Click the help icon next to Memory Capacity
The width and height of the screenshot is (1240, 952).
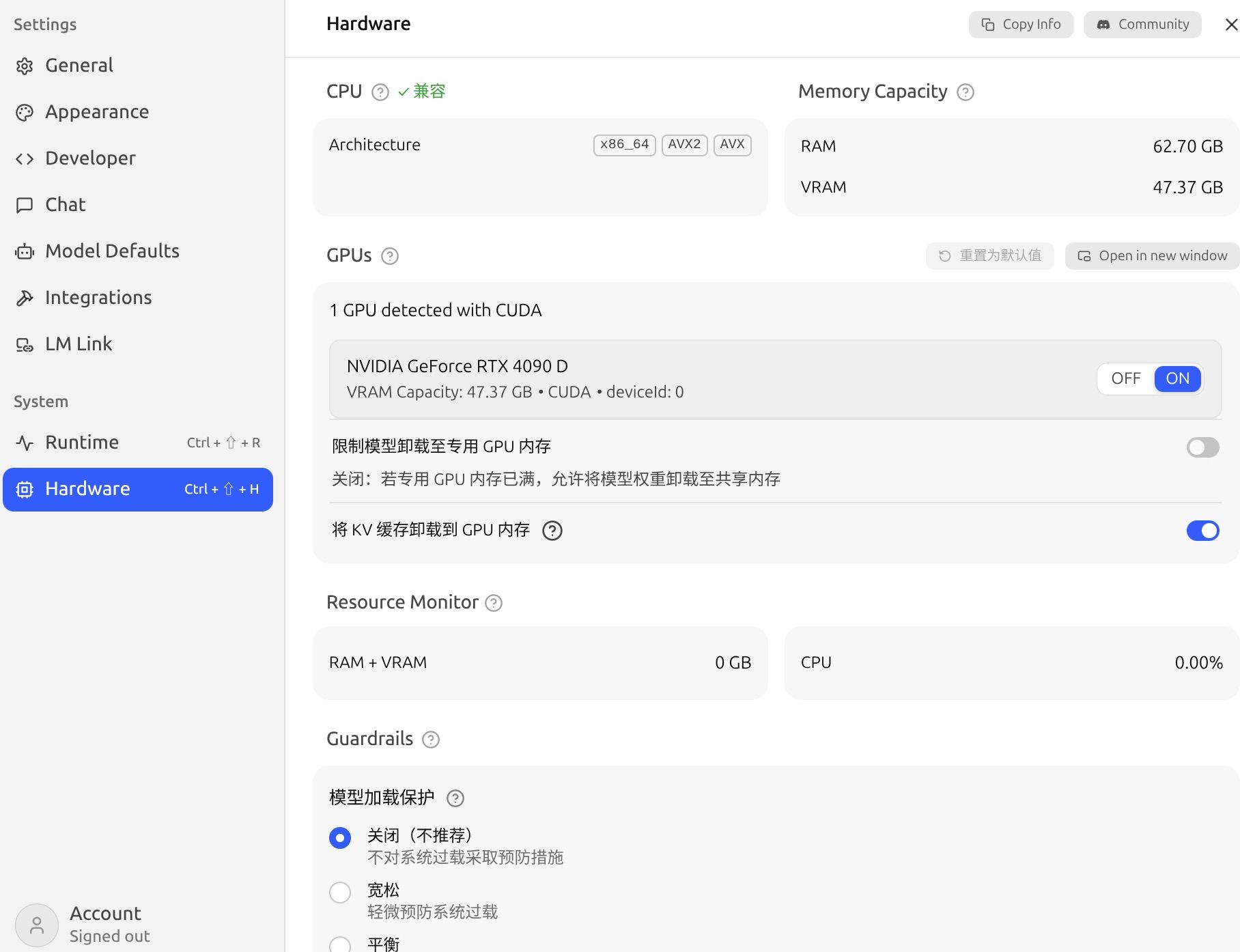pos(966,92)
